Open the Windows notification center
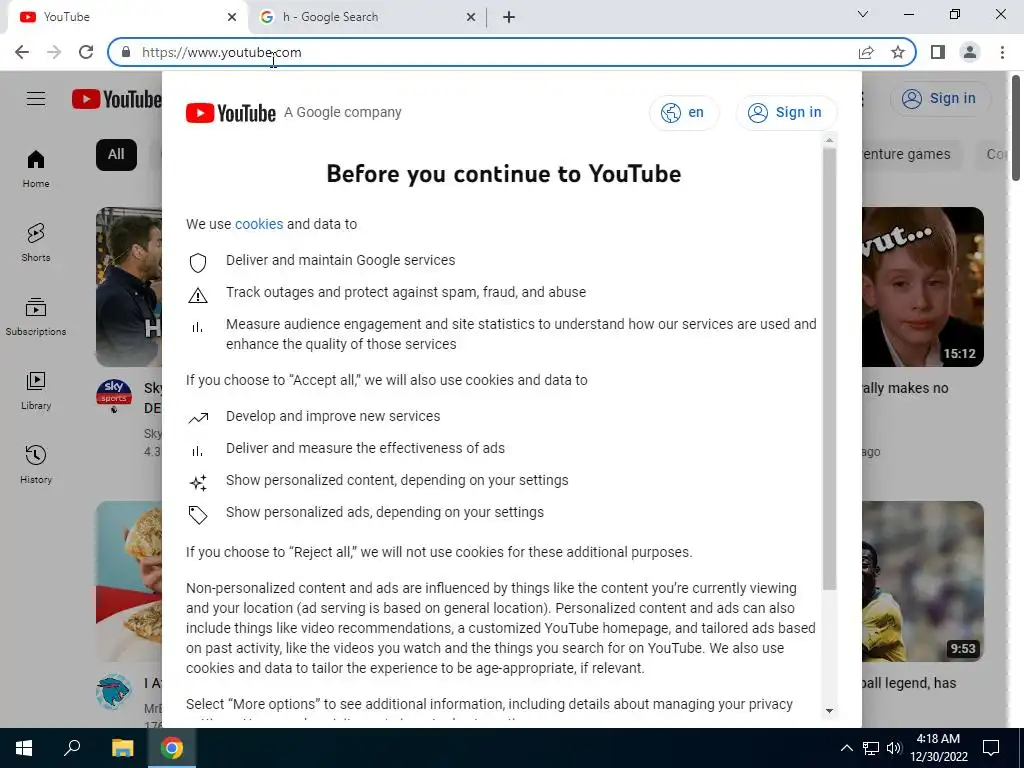The image size is (1024, 768). 991,748
